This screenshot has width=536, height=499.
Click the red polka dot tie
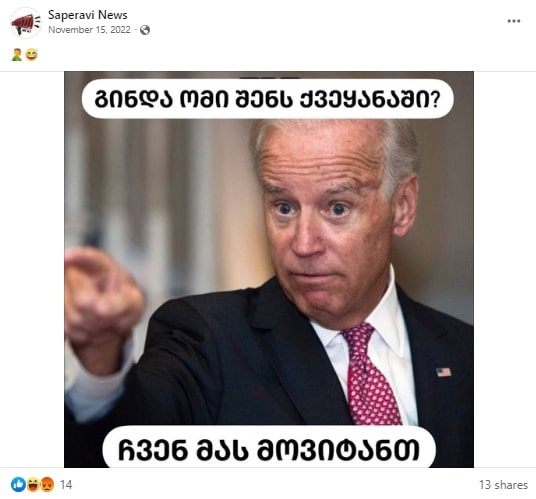click(371, 374)
